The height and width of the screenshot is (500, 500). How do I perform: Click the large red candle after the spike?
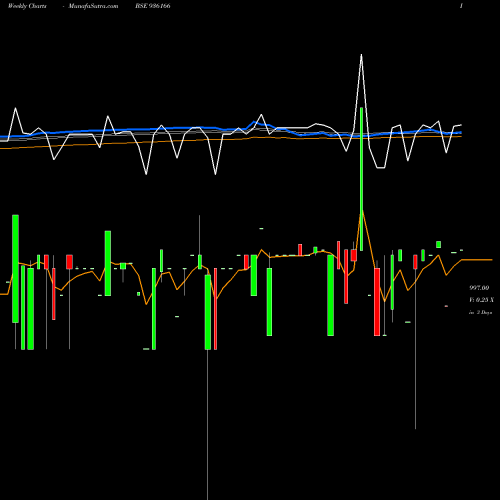(x=377, y=302)
